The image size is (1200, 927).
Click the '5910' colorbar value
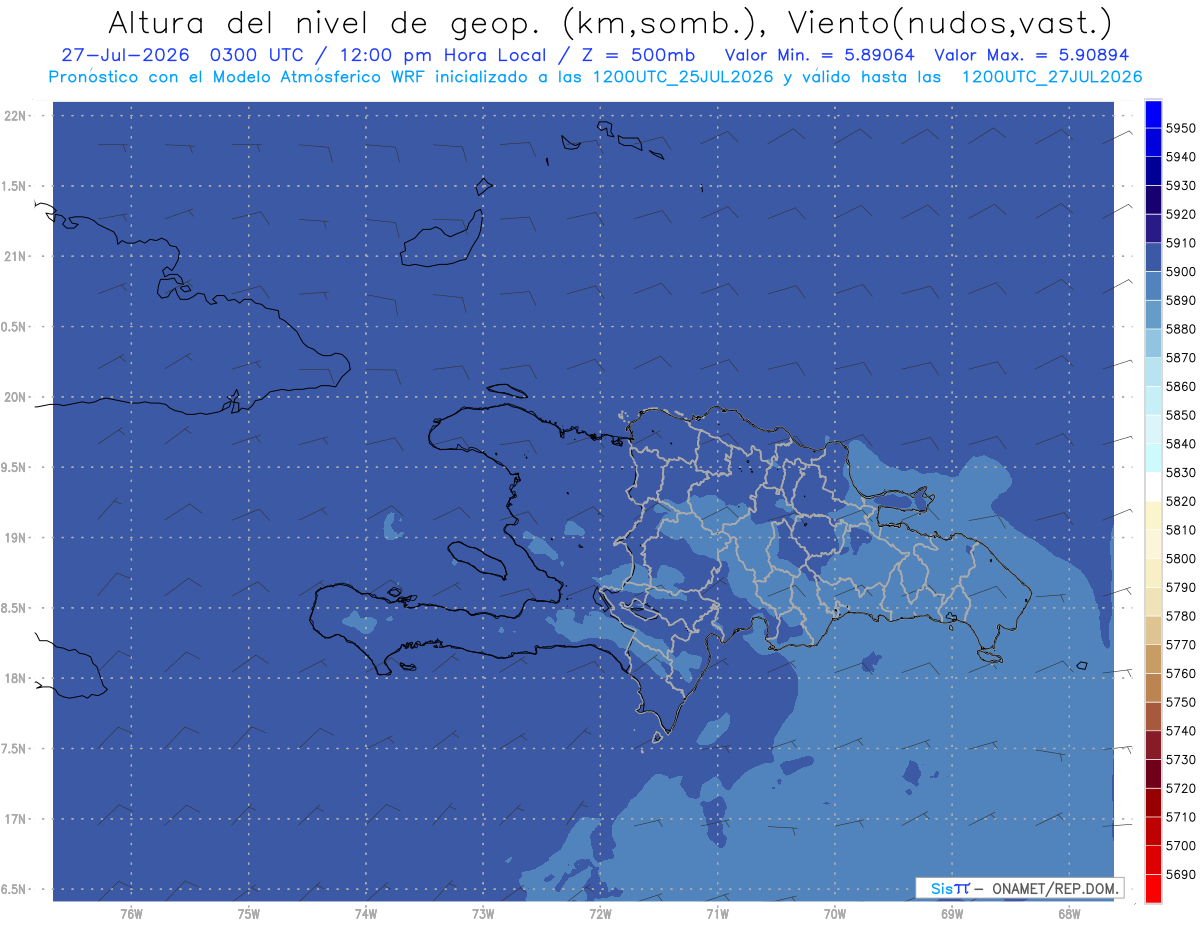[1181, 243]
